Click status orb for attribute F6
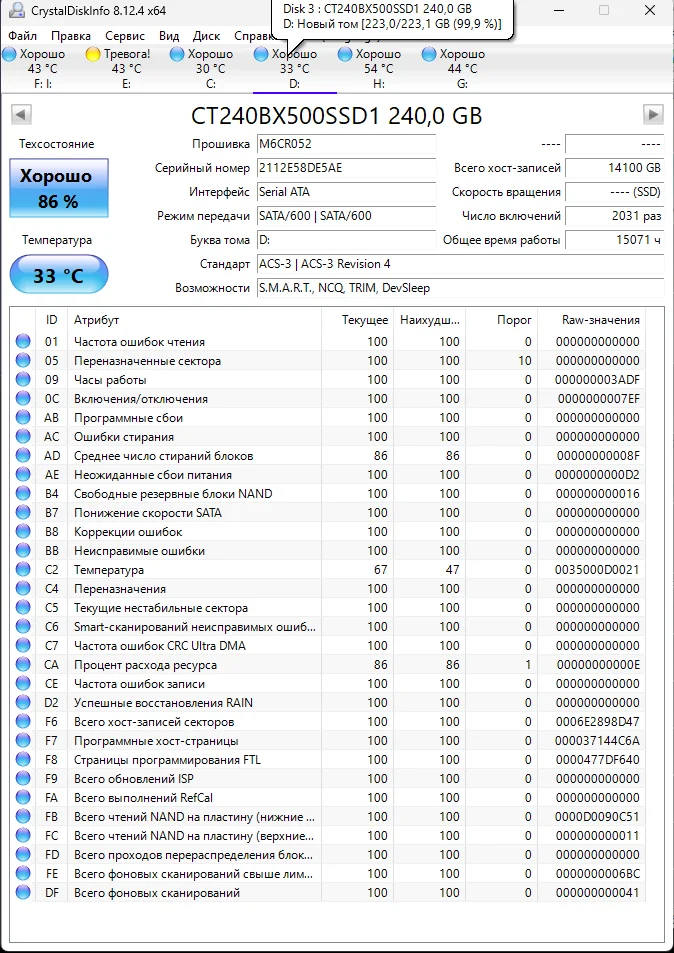 23,721
